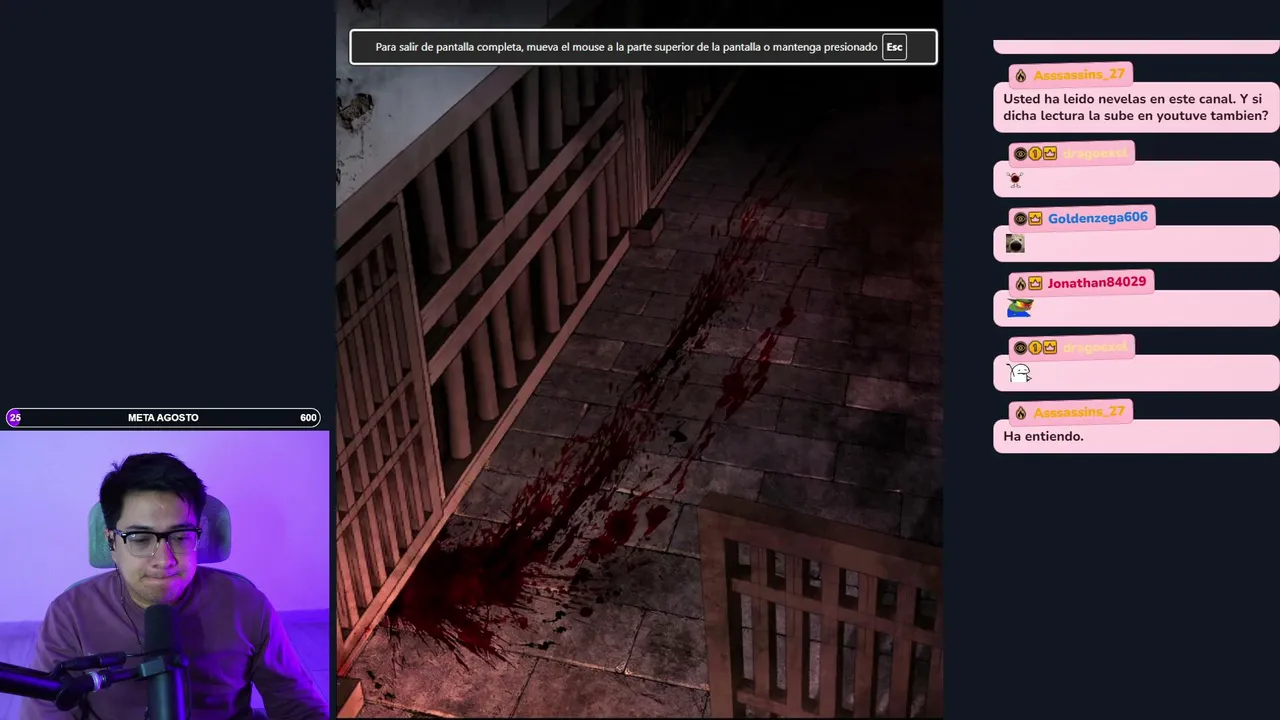Click the META AGOSTO goal progress bar
This screenshot has width=1280, height=720.
163,417
